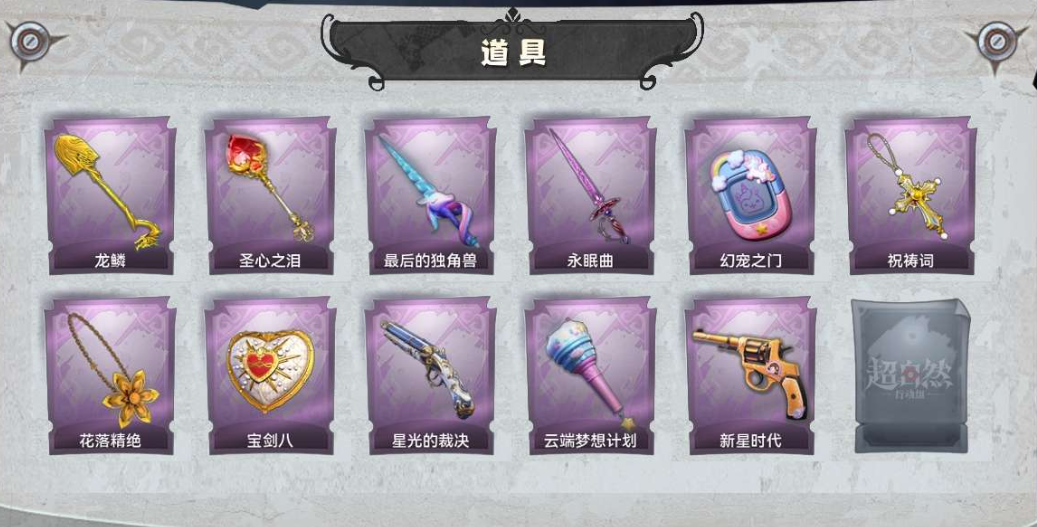1037x527 pixels.
Task: Click the 云端梦想计划 name label
Action: click(x=591, y=441)
